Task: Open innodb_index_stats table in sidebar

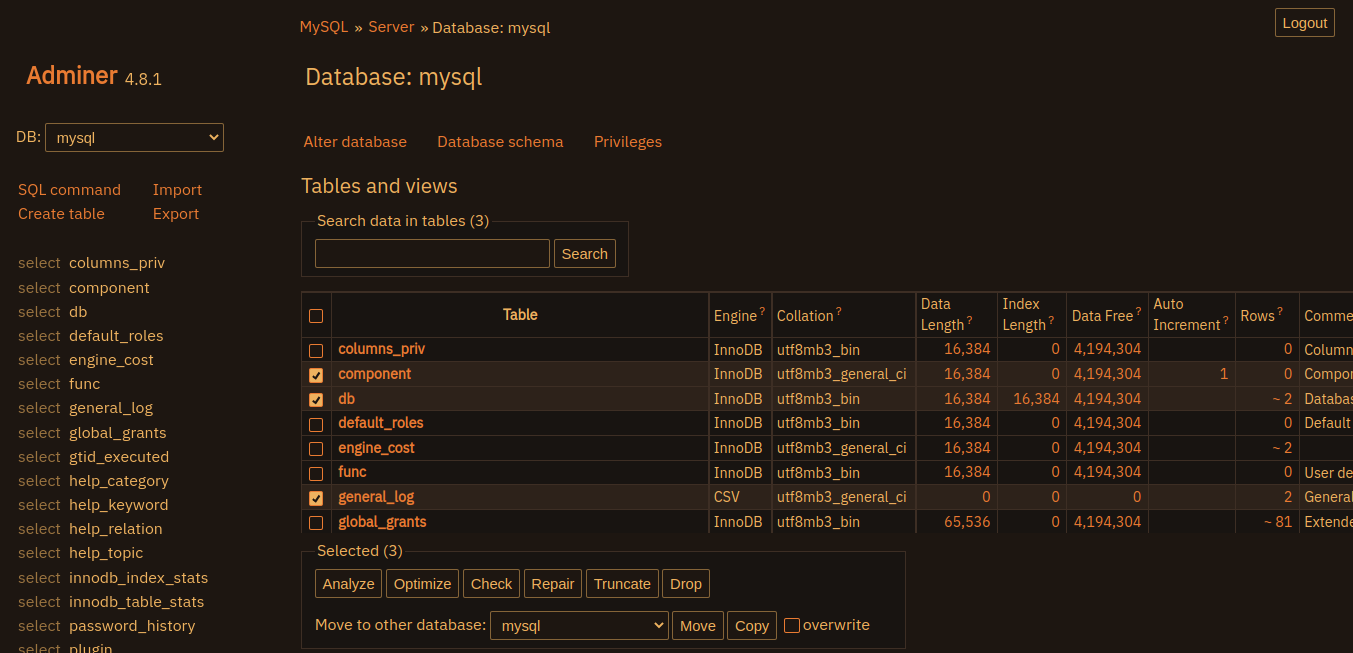Action: pos(139,578)
